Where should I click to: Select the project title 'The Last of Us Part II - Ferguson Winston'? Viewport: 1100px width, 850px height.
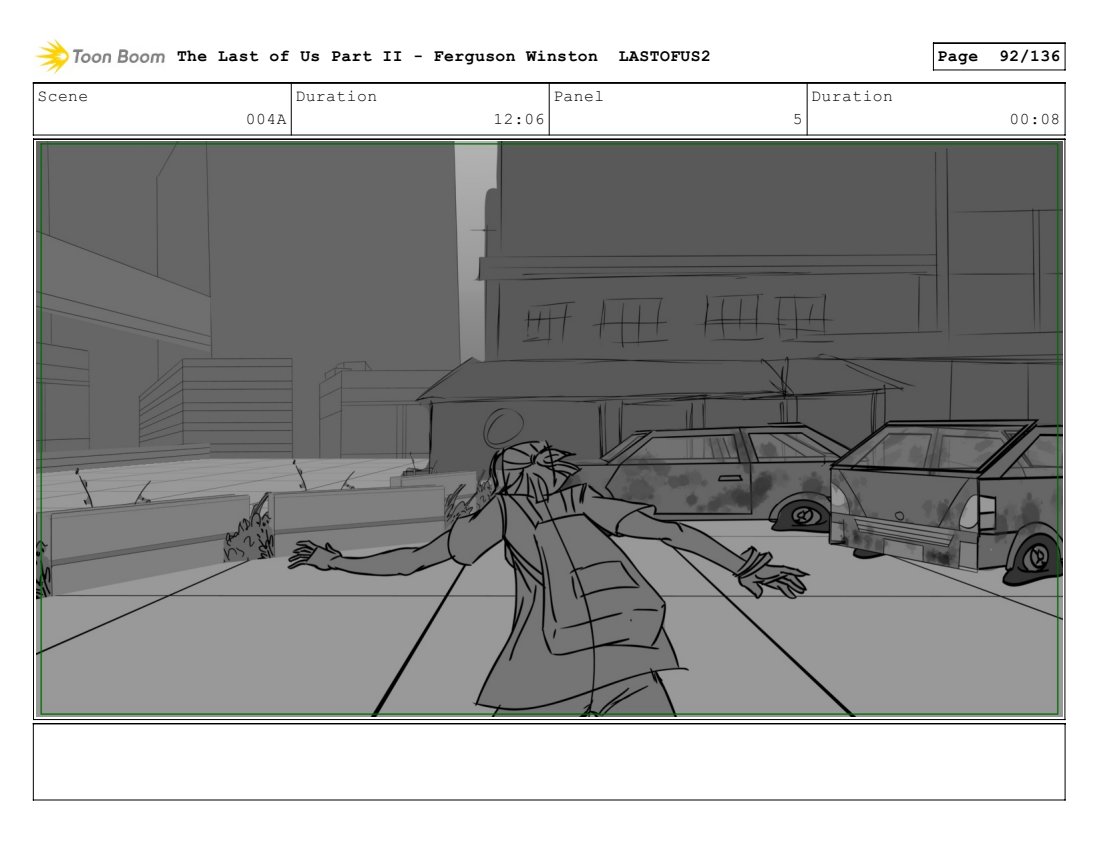[387, 56]
